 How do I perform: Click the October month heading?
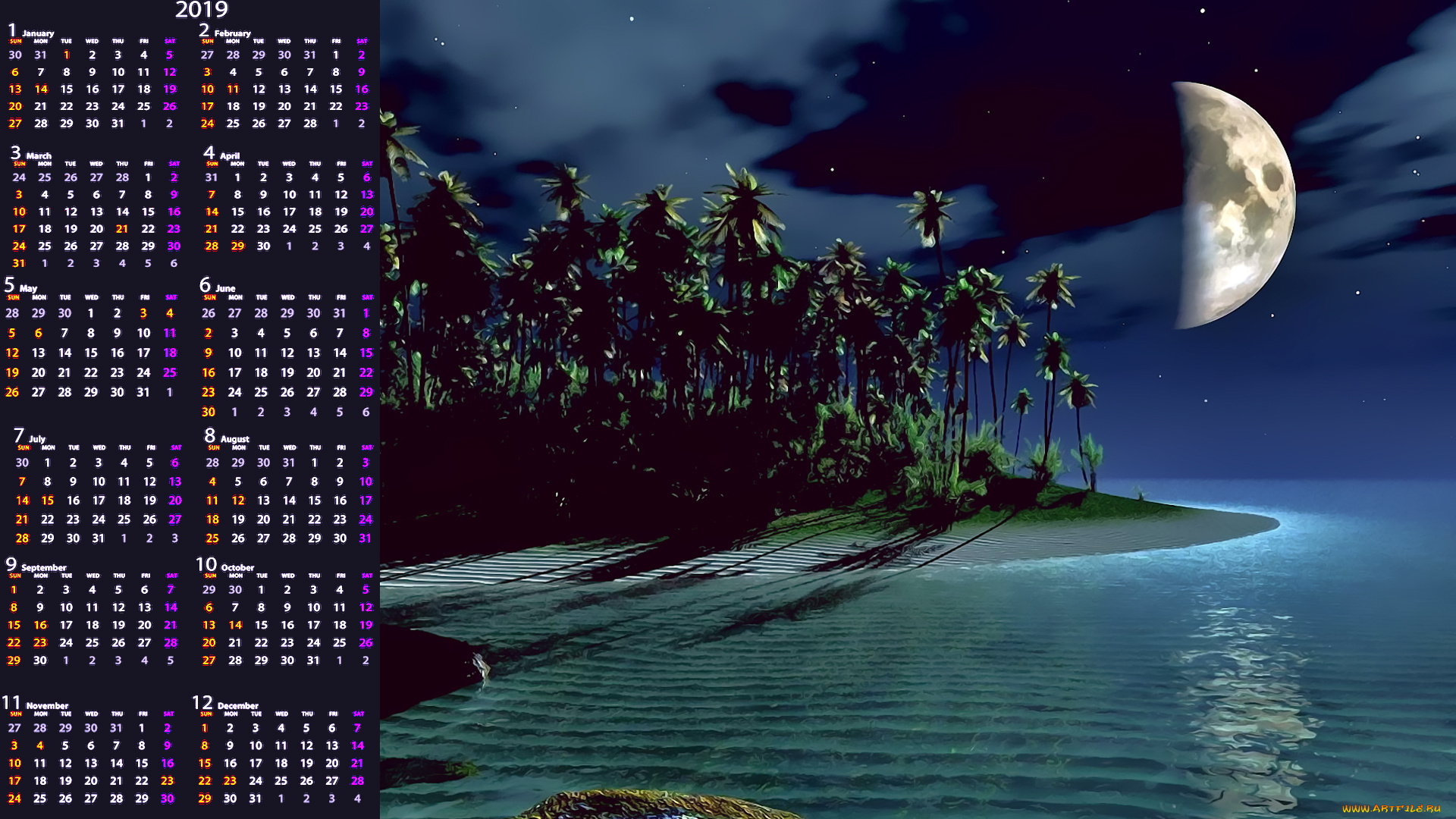[237, 567]
